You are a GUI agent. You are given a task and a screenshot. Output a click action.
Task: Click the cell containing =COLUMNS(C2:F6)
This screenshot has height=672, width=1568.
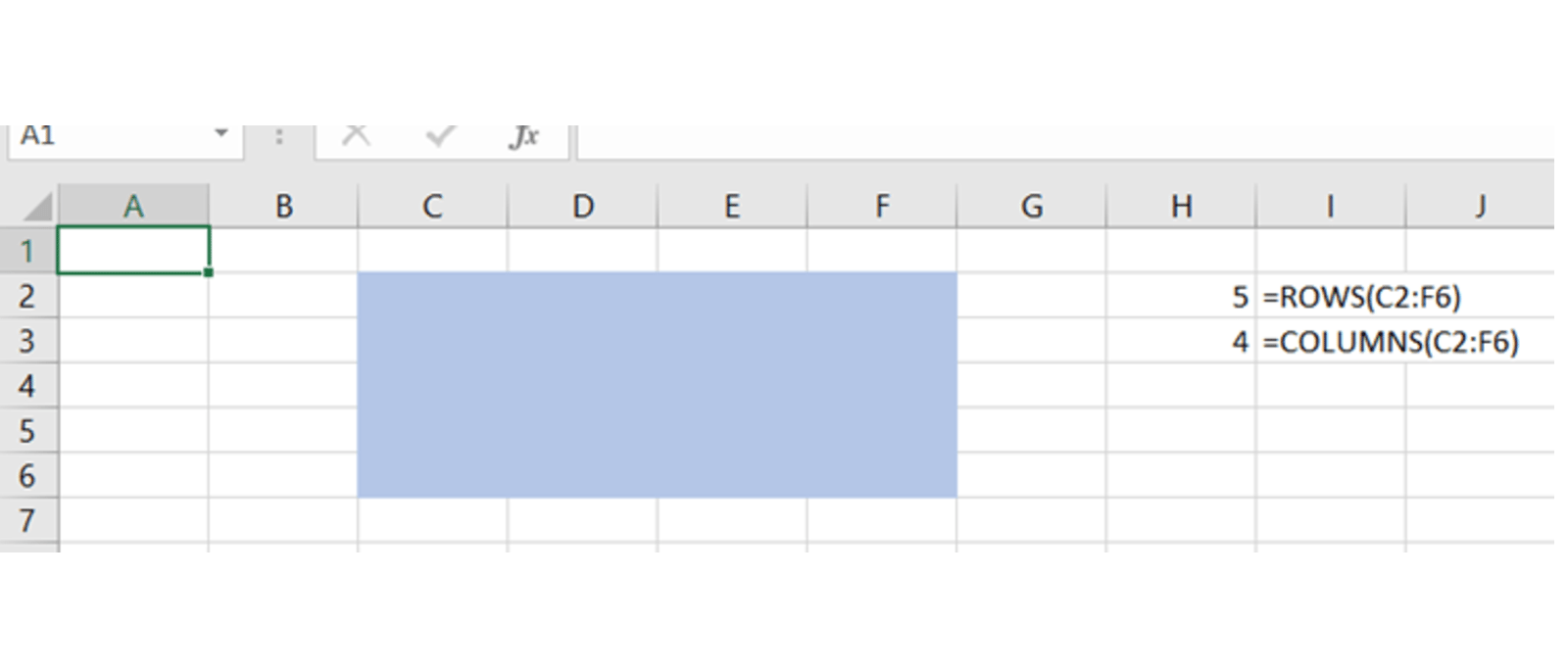pyautogui.click(x=1330, y=341)
